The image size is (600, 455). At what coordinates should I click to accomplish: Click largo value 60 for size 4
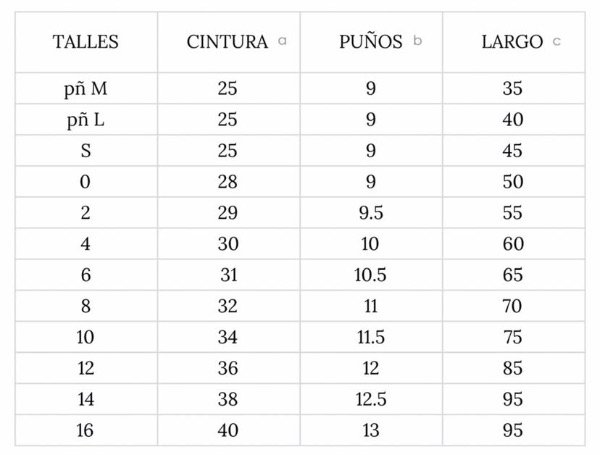[513, 244]
